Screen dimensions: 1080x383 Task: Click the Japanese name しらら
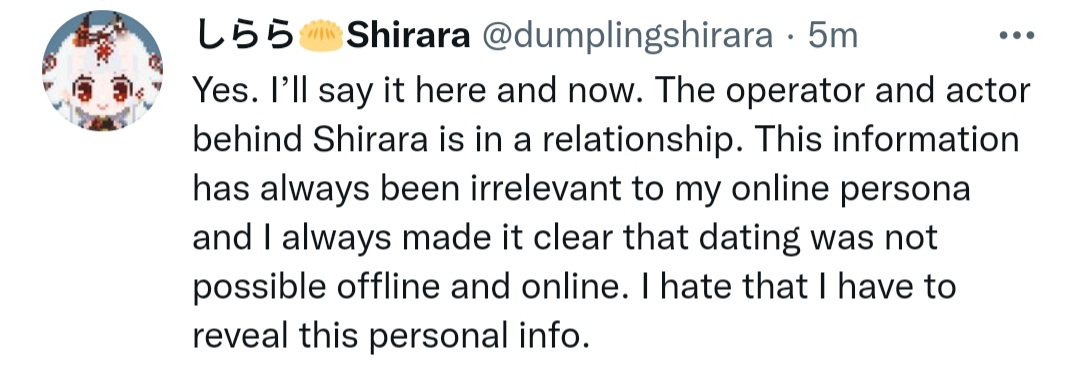245,36
